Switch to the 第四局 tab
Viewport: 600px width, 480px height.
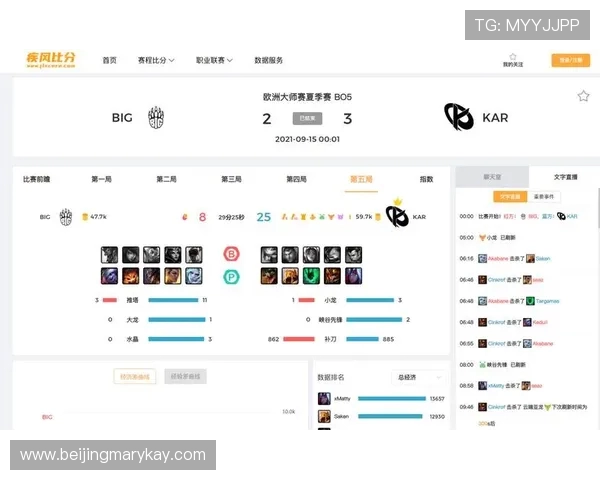297,179
